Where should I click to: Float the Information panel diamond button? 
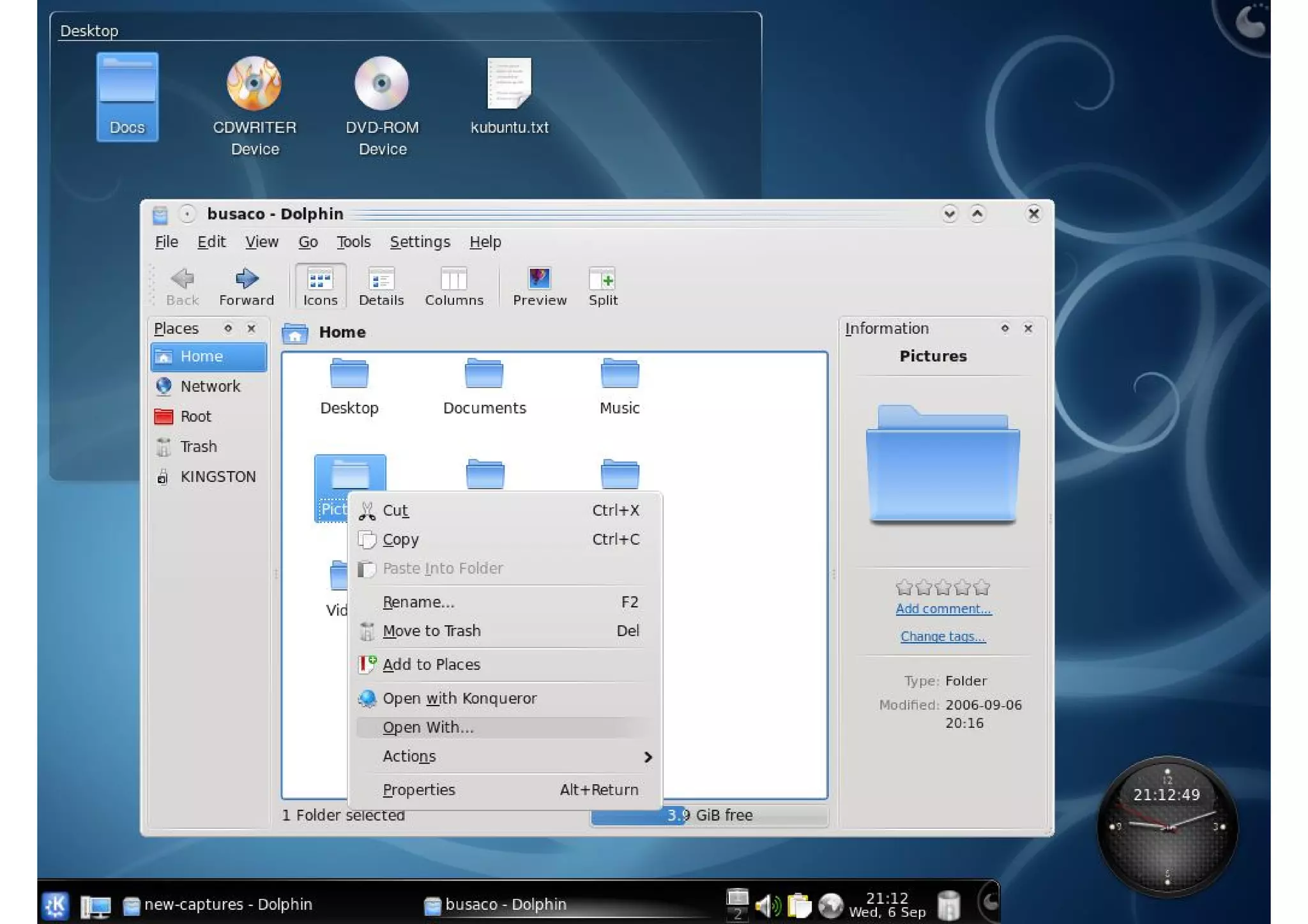[x=1005, y=328]
